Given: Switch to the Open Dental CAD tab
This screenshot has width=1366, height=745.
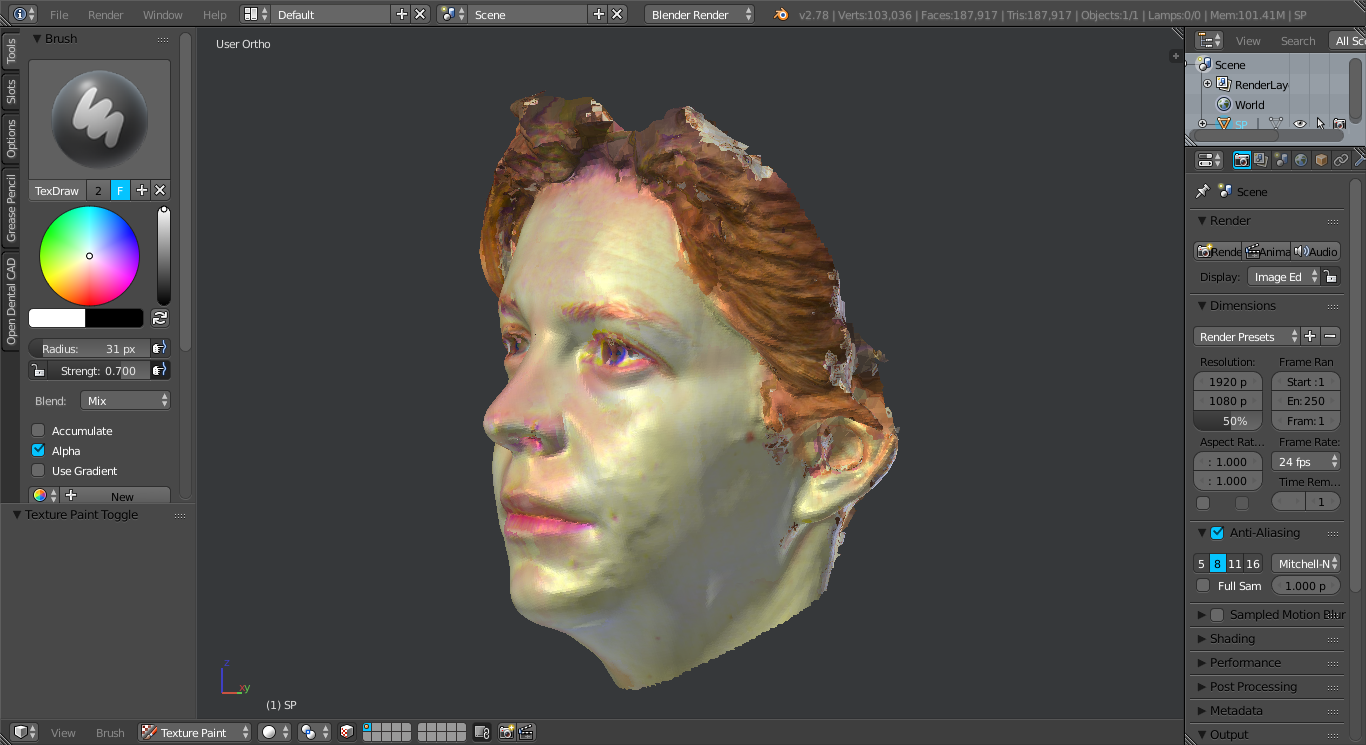Looking at the screenshot, I should pos(11,300).
